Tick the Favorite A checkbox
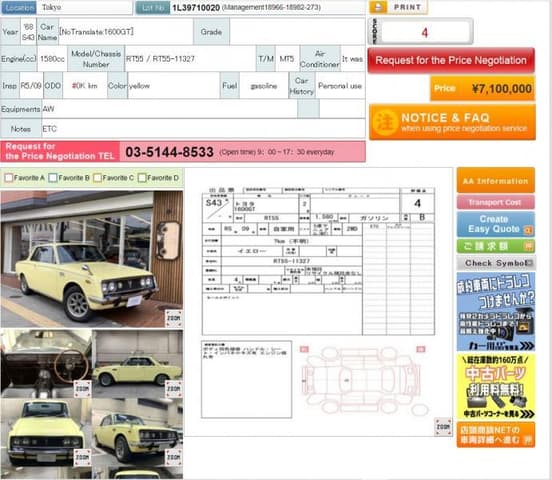The image size is (552, 480). pos(9,178)
